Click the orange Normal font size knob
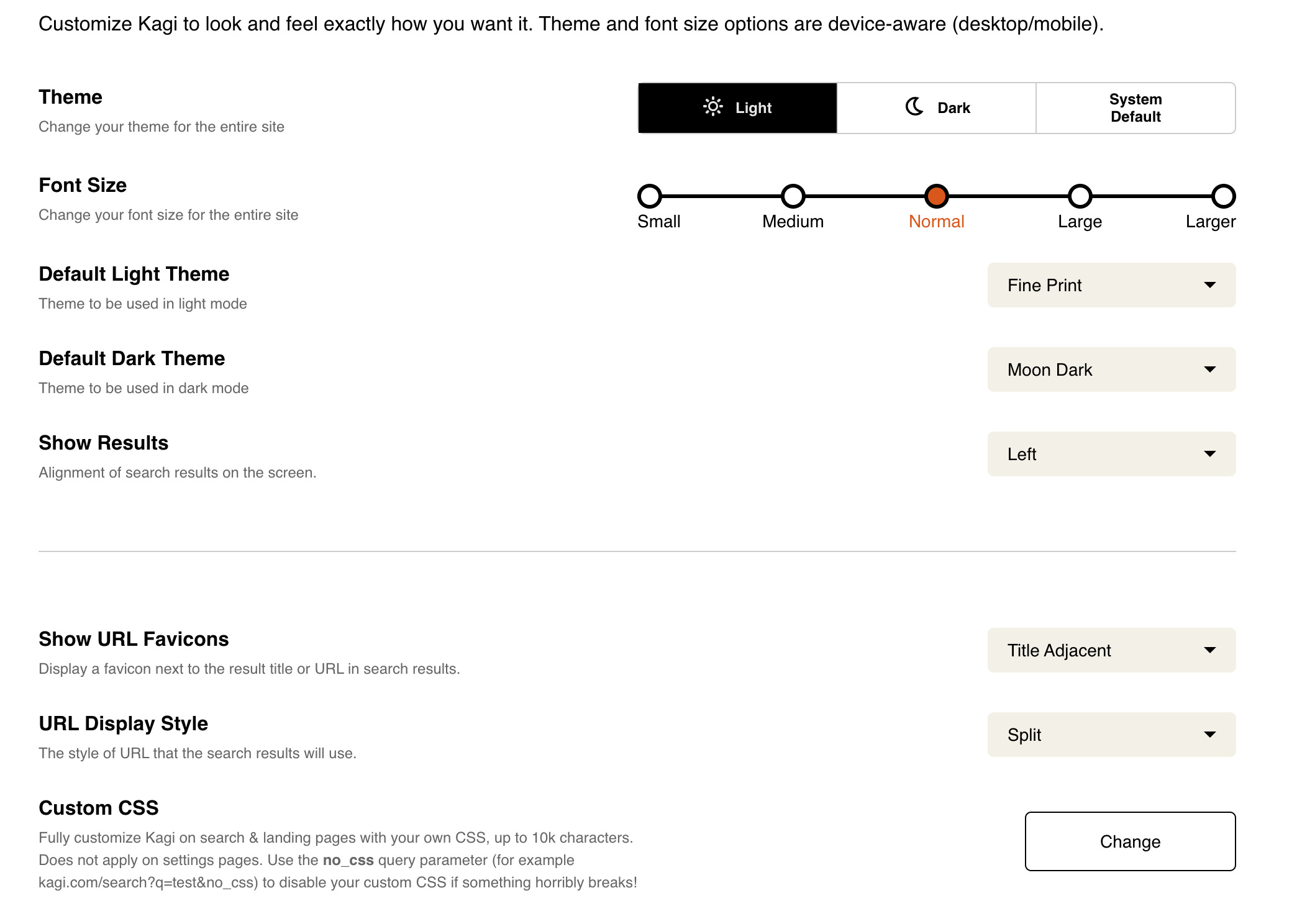 [937, 196]
